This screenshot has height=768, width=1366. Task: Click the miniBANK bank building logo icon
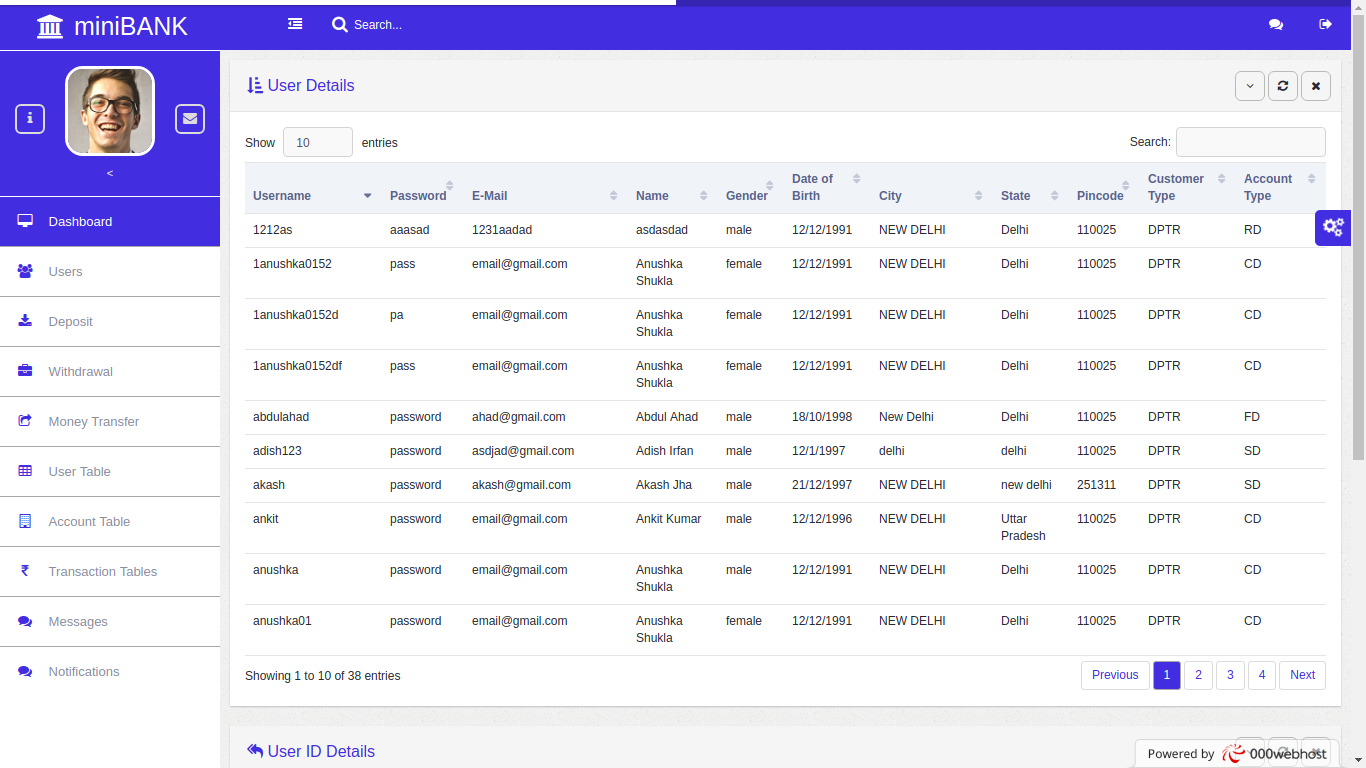point(50,27)
